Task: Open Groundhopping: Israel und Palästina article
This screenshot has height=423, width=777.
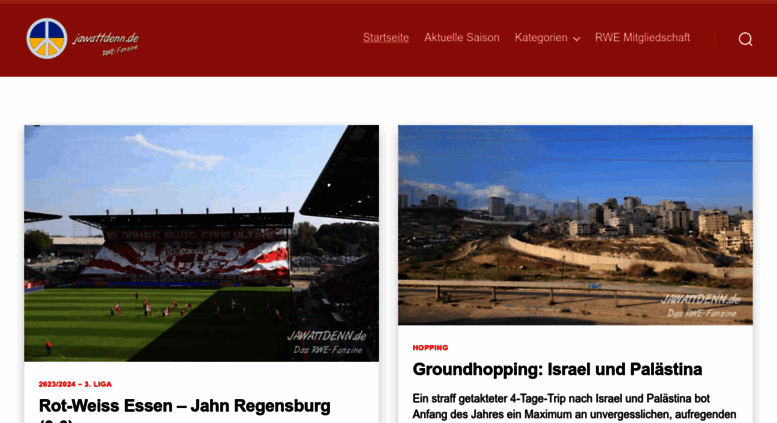Action: click(557, 370)
